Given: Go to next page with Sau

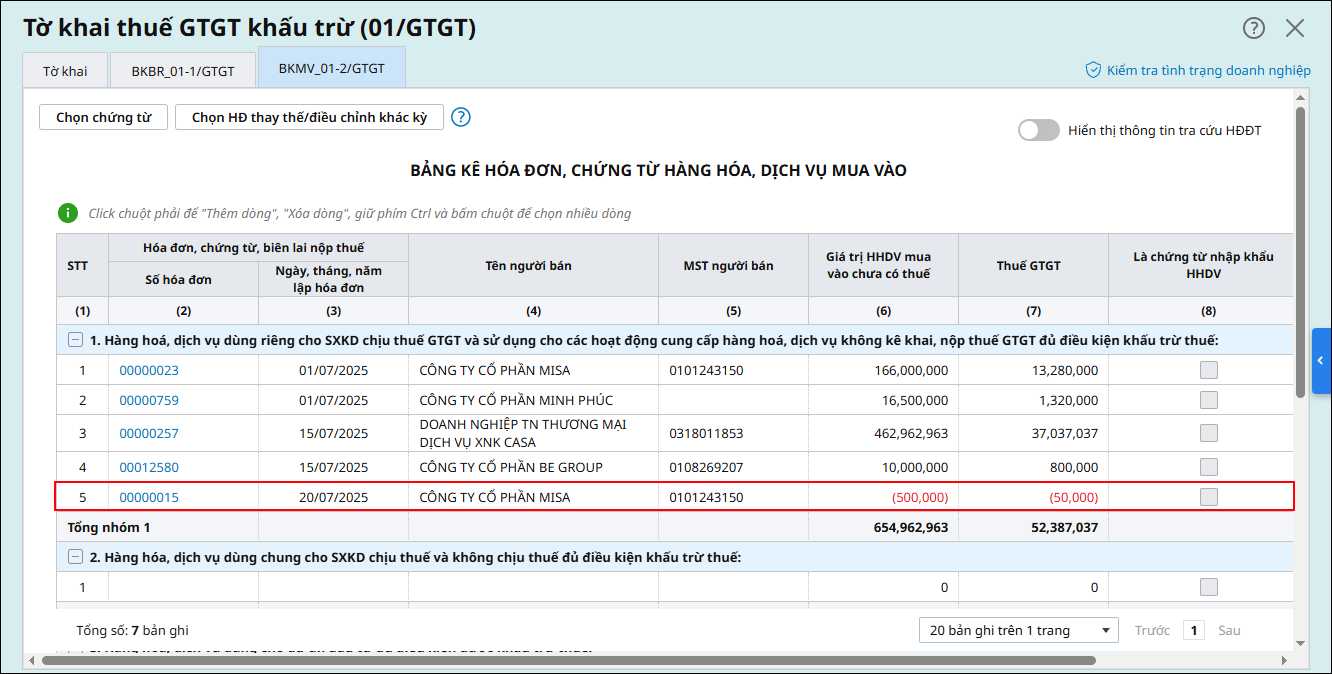Looking at the screenshot, I should (x=1229, y=630).
